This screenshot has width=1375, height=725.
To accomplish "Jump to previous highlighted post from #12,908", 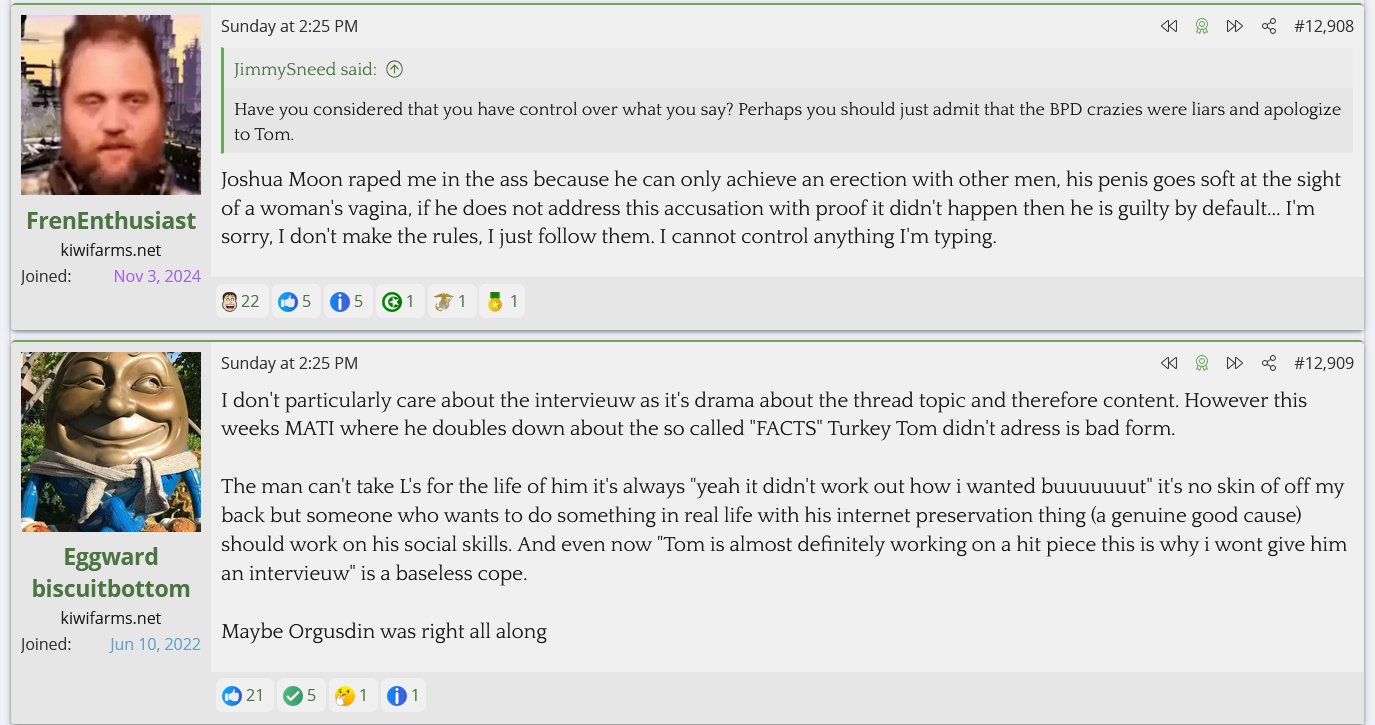I will click(x=1169, y=27).
